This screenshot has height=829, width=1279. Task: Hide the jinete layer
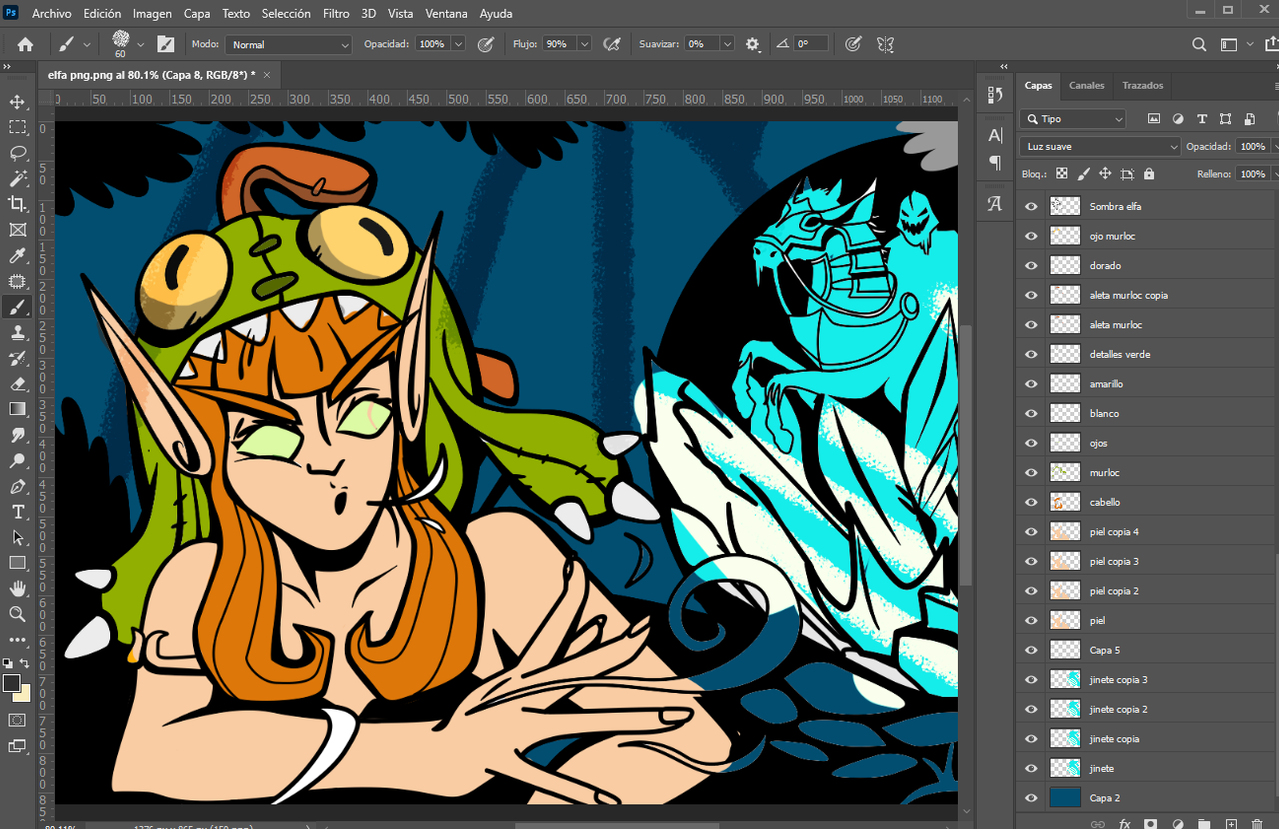(1031, 768)
